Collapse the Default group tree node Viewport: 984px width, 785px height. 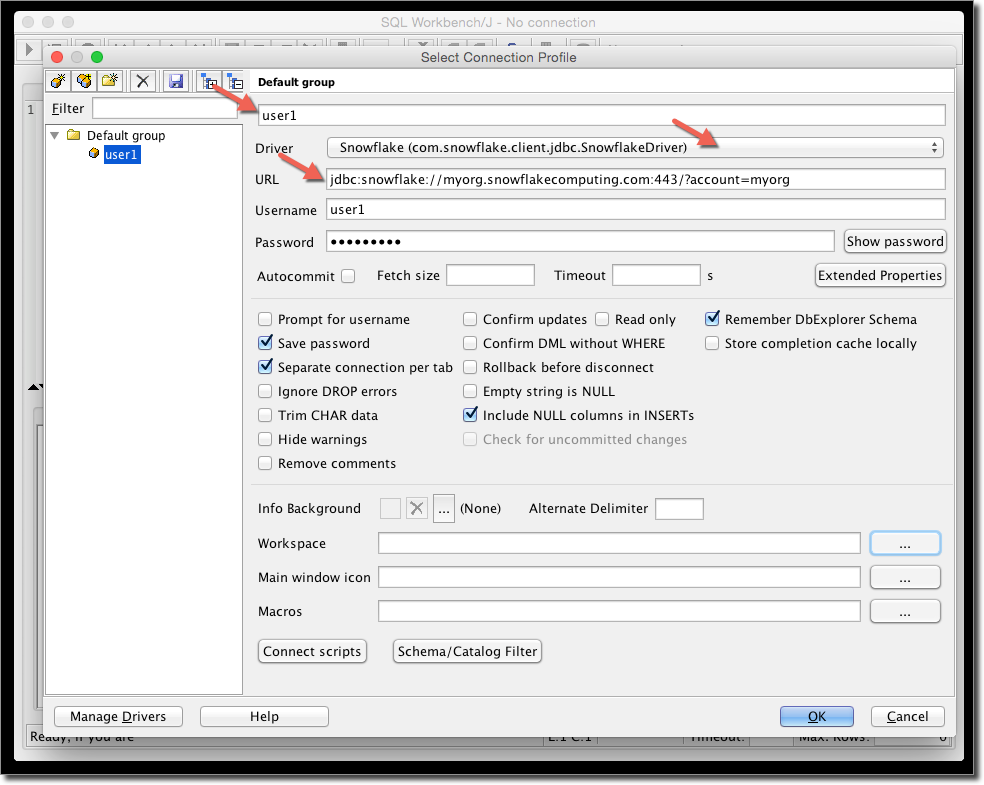click(x=55, y=135)
